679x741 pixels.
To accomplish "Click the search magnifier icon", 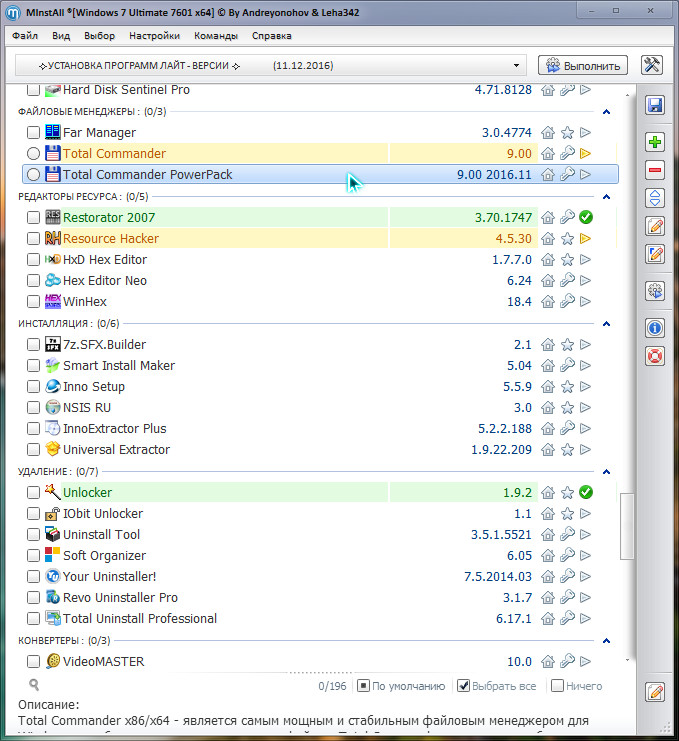I will tap(34, 685).
